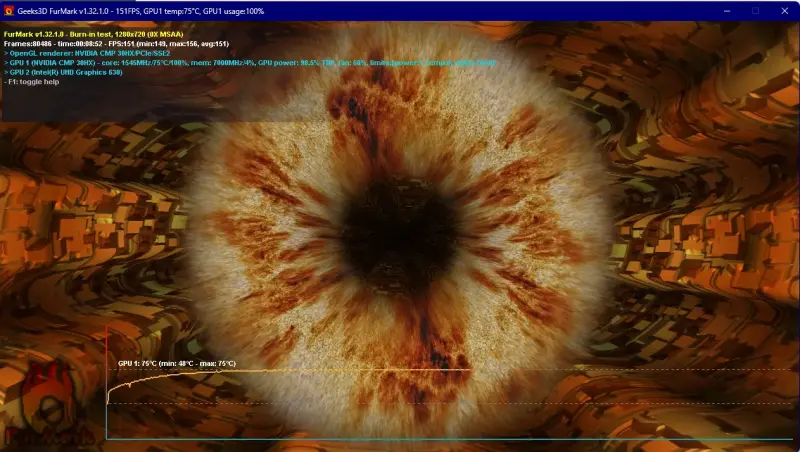Image resolution: width=800 pixels, height=452 pixels.
Task: Click the GPU 1 temperature graph label
Action: [x=177, y=363]
